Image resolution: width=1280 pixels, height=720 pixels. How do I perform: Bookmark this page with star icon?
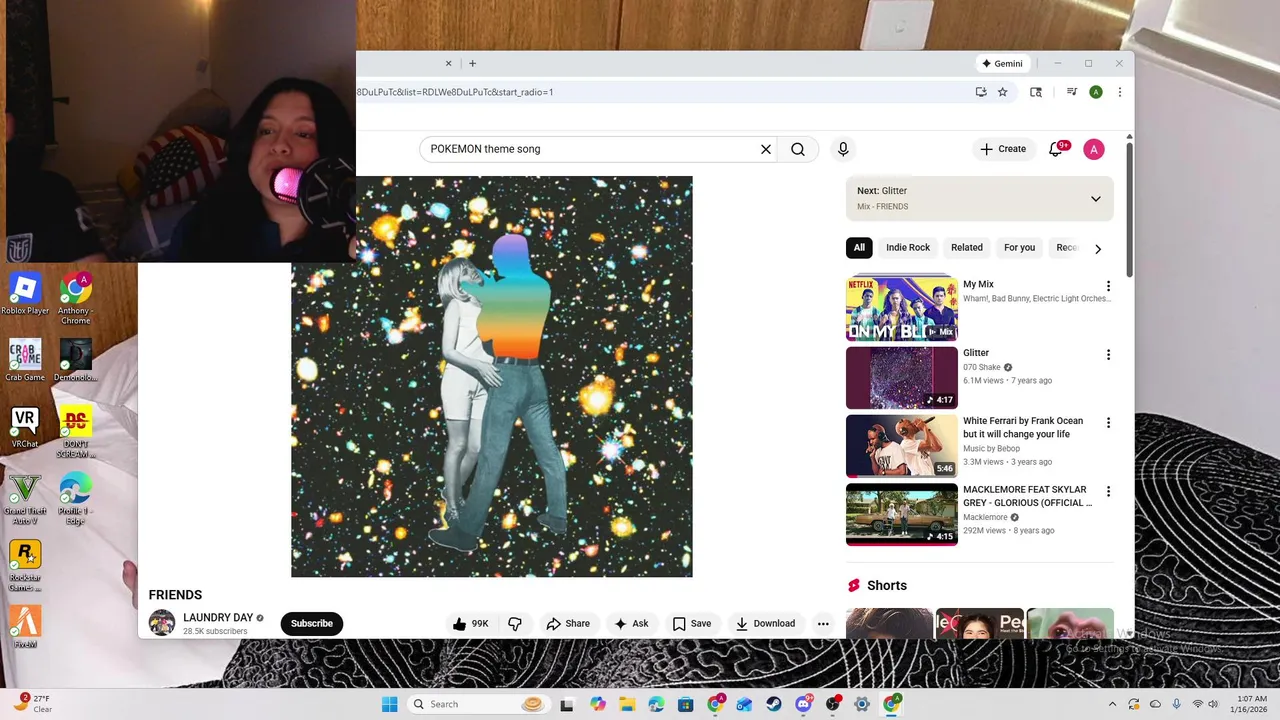pyautogui.click(x=1002, y=92)
